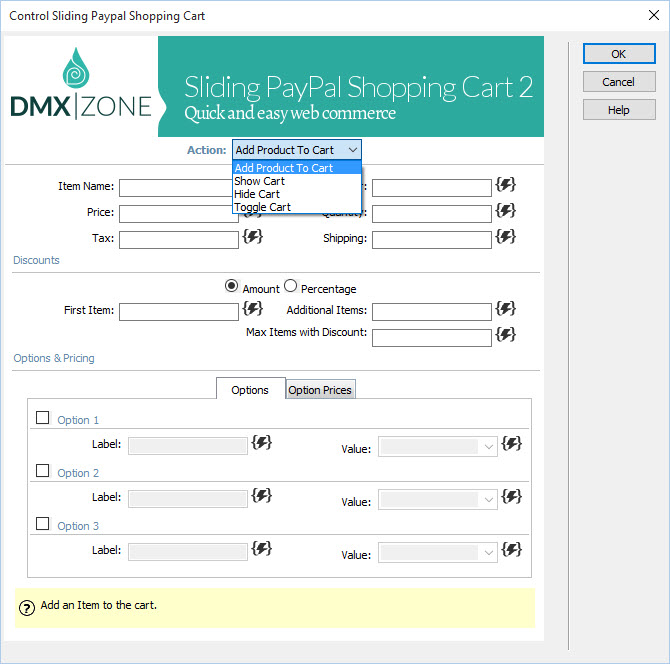The image size is (670, 664).
Task: Click dynamic data icon beside First Item field
Action: 253,308
